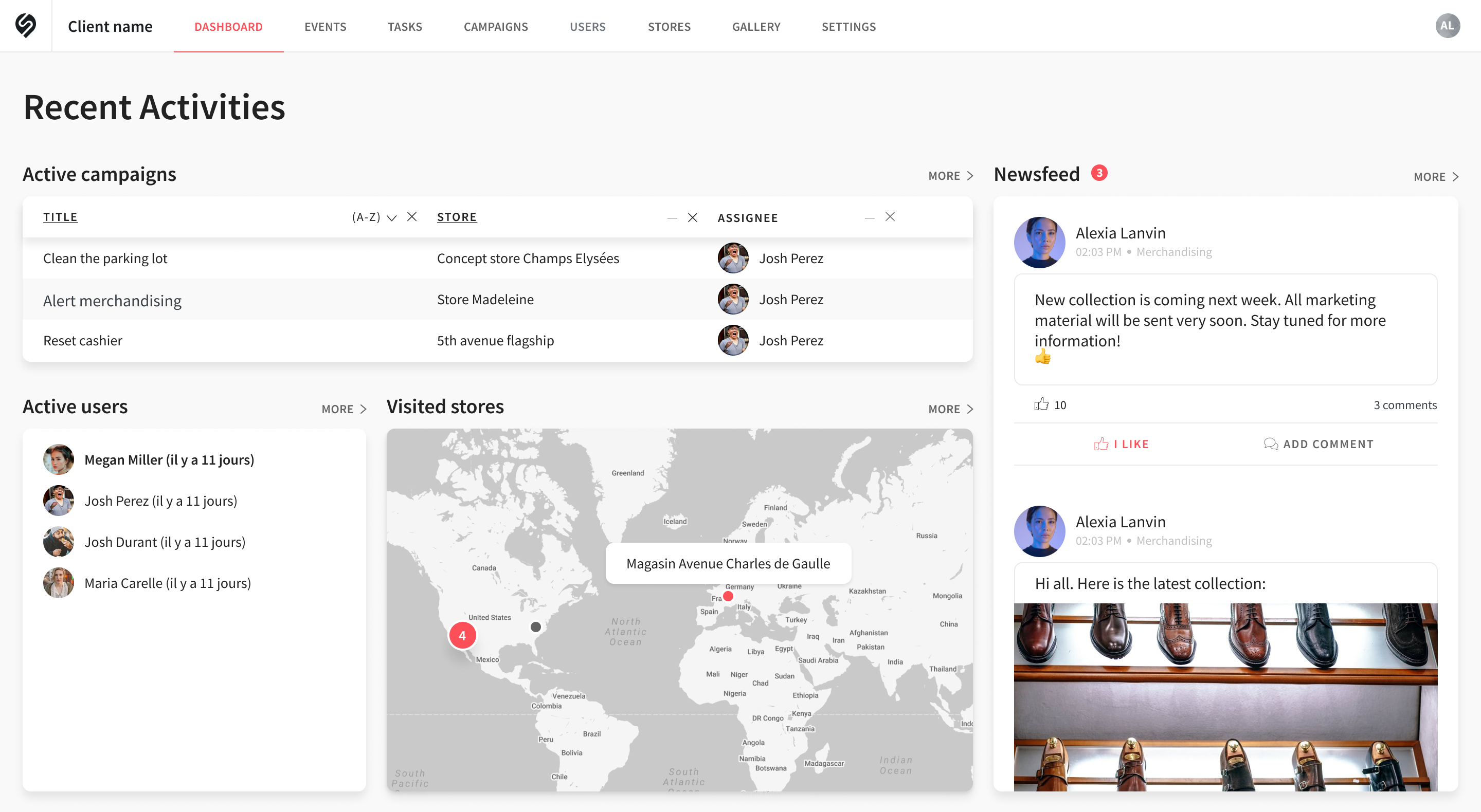Expand the Title A-Z sort dropdown
The width and height of the screenshot is (1481, 812).
[x=391, y=218]
